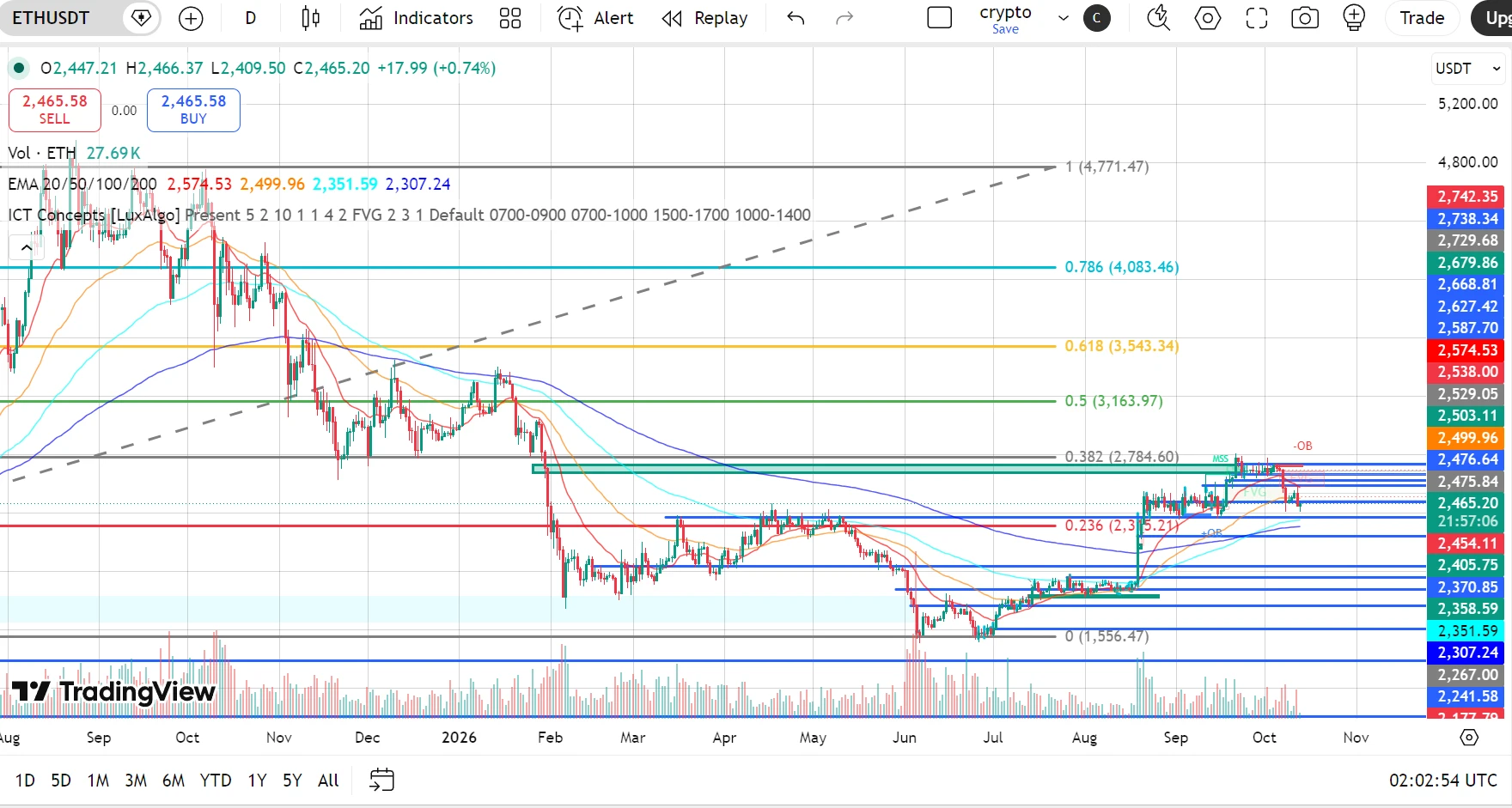This screenshot has width=1512, height=808.
Task: Start bar Replay mode
Action: click(x=704, y=18)
